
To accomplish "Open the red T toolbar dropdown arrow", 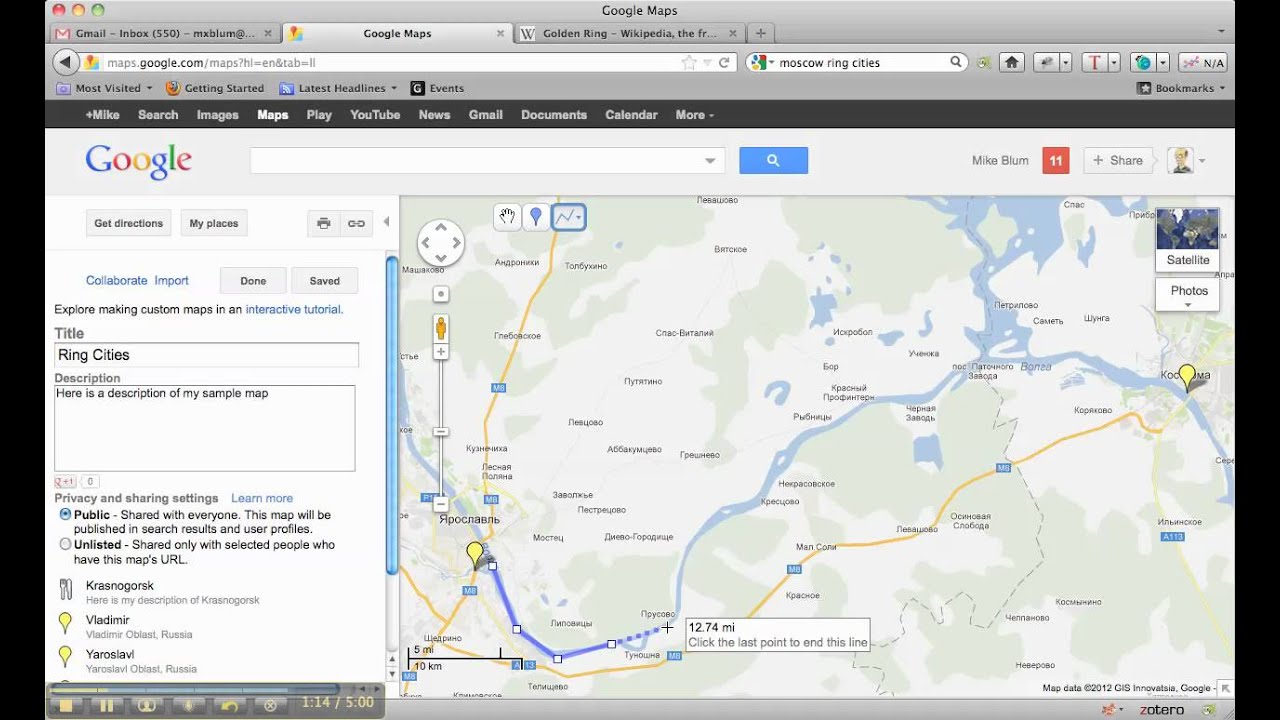I will click(1115, 62).
